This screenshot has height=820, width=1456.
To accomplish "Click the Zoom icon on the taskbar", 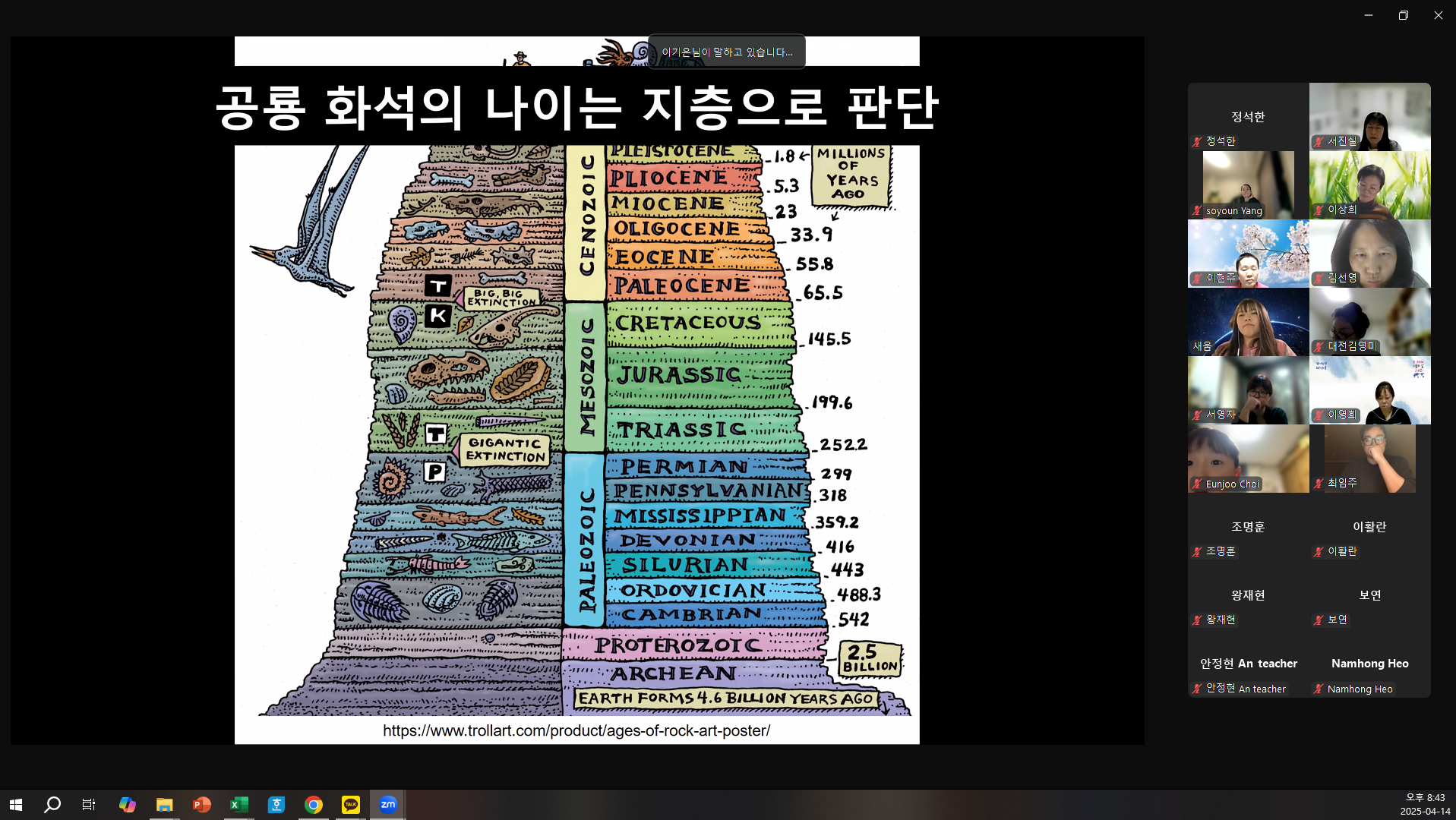I will 387,805.
